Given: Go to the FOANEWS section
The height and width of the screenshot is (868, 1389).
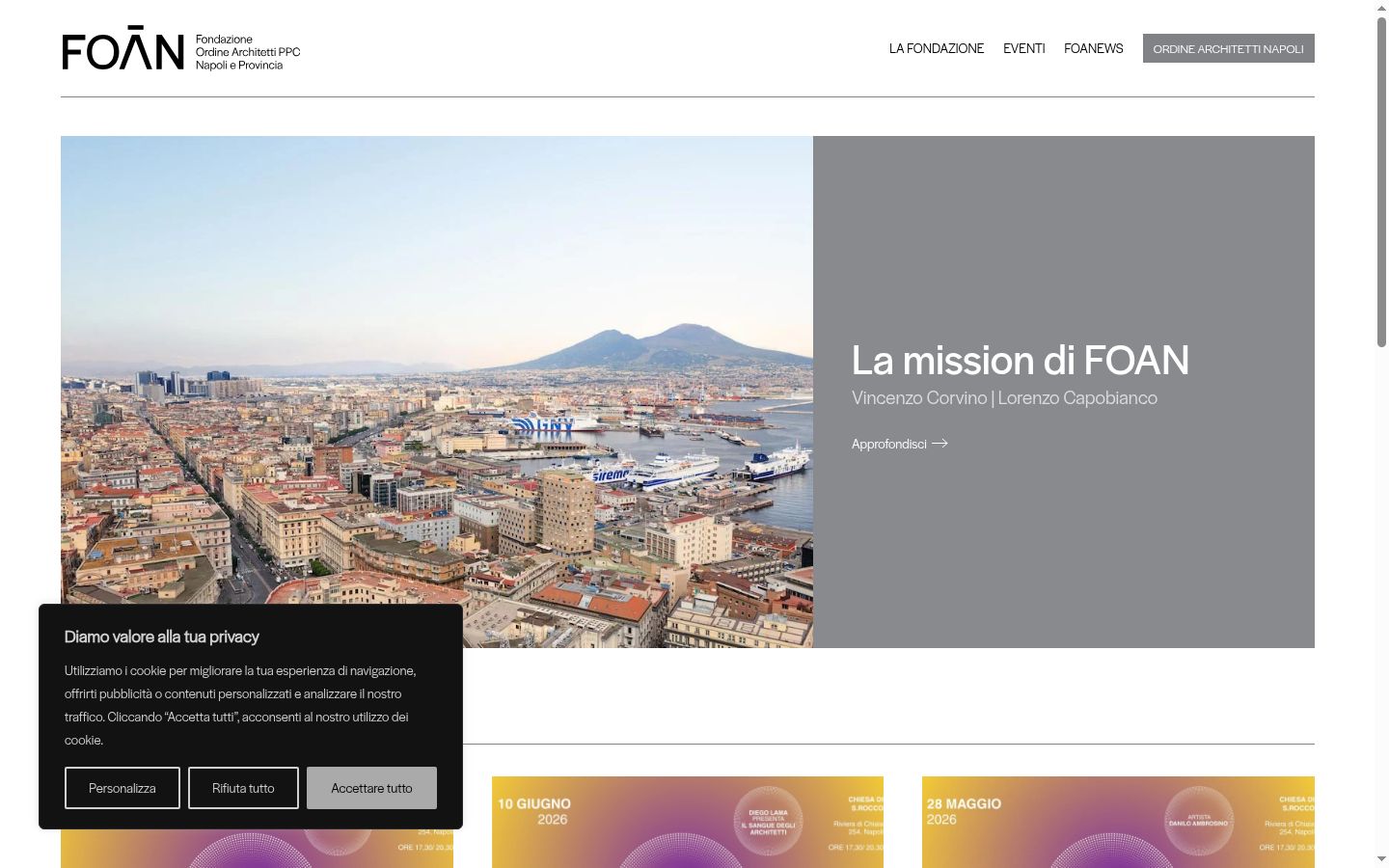Looking at the screenshot, I should tap(1094, 48).
